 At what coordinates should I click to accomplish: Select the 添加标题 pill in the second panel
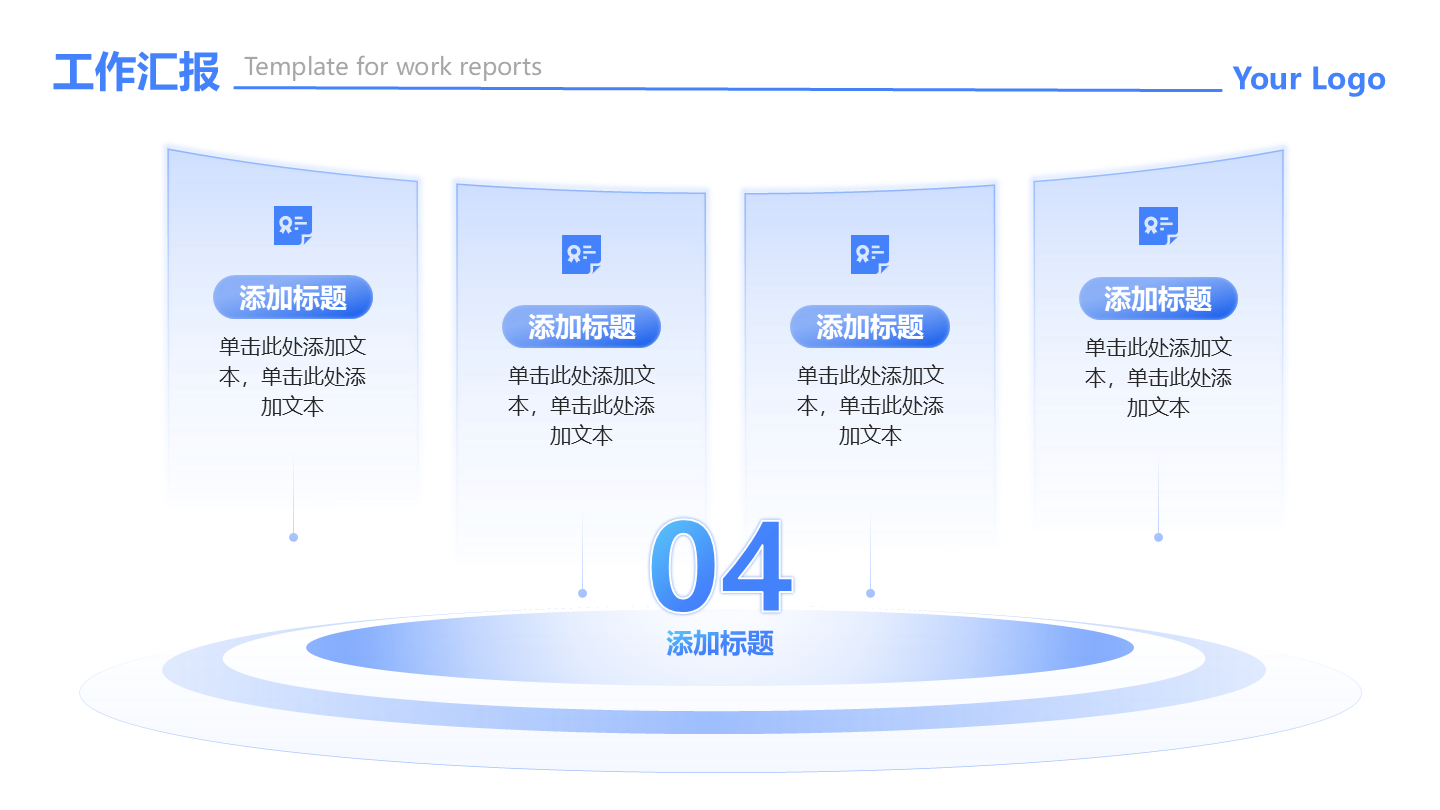581,327
